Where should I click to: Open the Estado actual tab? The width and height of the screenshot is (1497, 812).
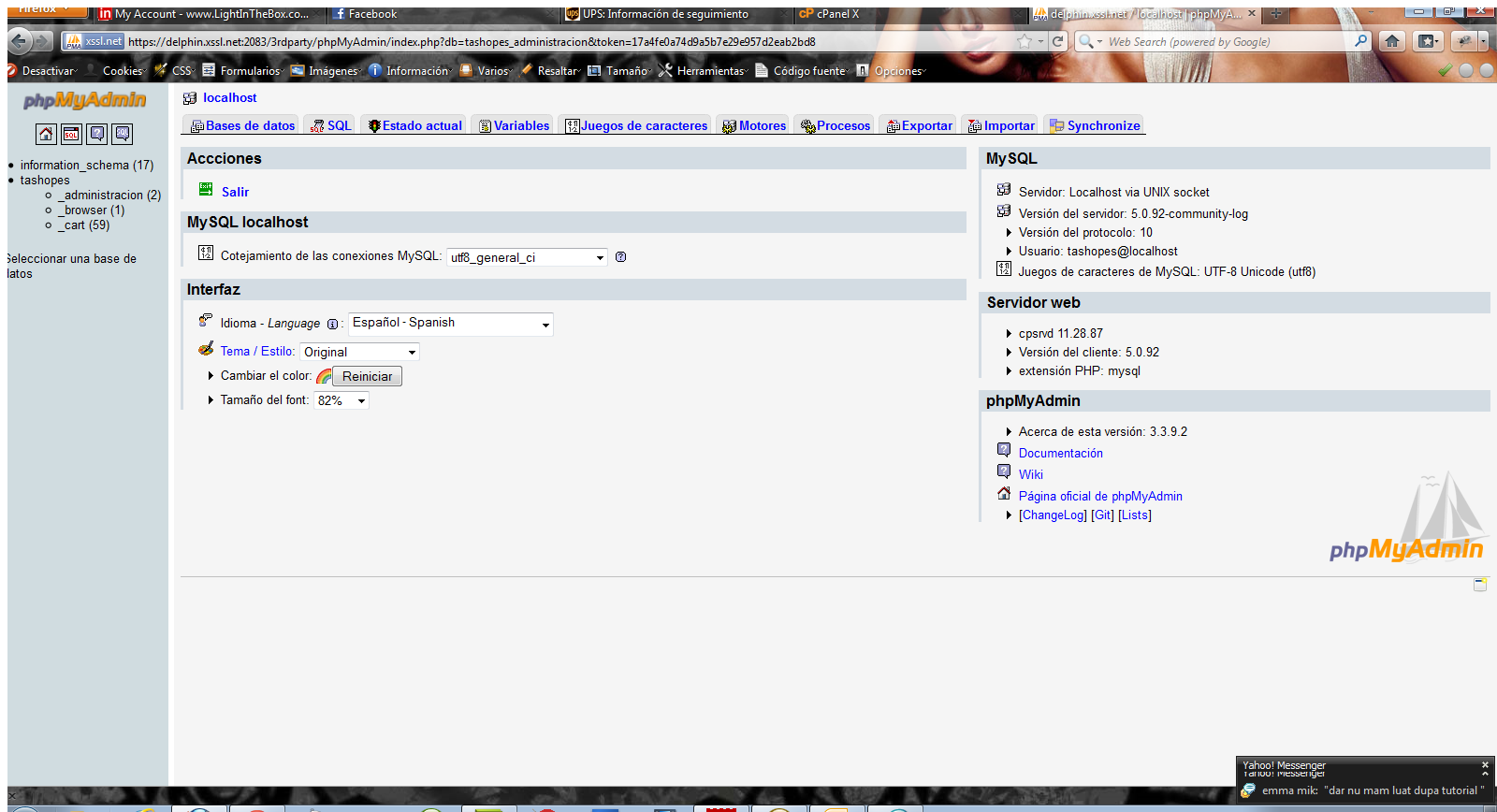pos(414,125)
